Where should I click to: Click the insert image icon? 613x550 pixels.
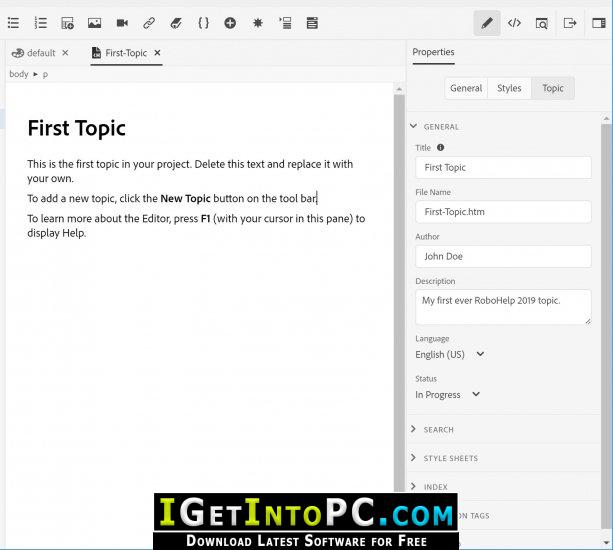pyautogui.click(x=94, y=23)
